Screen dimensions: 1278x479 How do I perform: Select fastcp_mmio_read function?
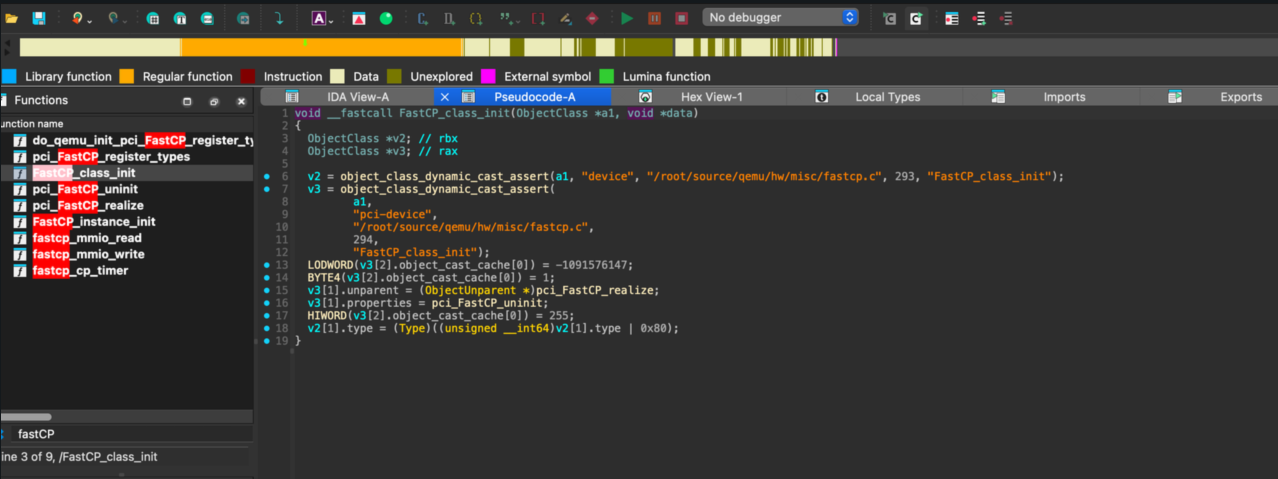pyautogui.click(x=127, y=238)
